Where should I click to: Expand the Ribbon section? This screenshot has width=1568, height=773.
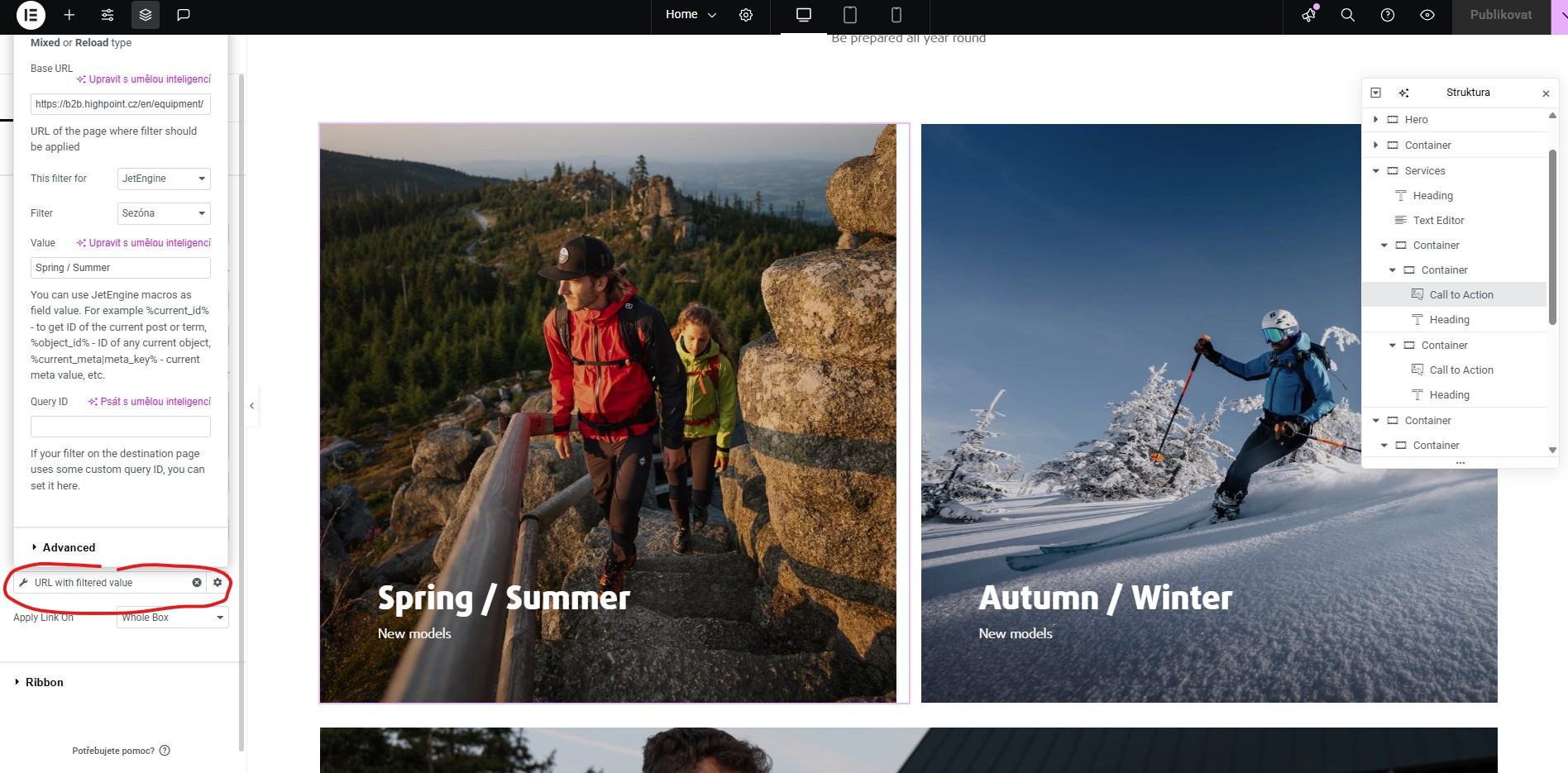39,682
